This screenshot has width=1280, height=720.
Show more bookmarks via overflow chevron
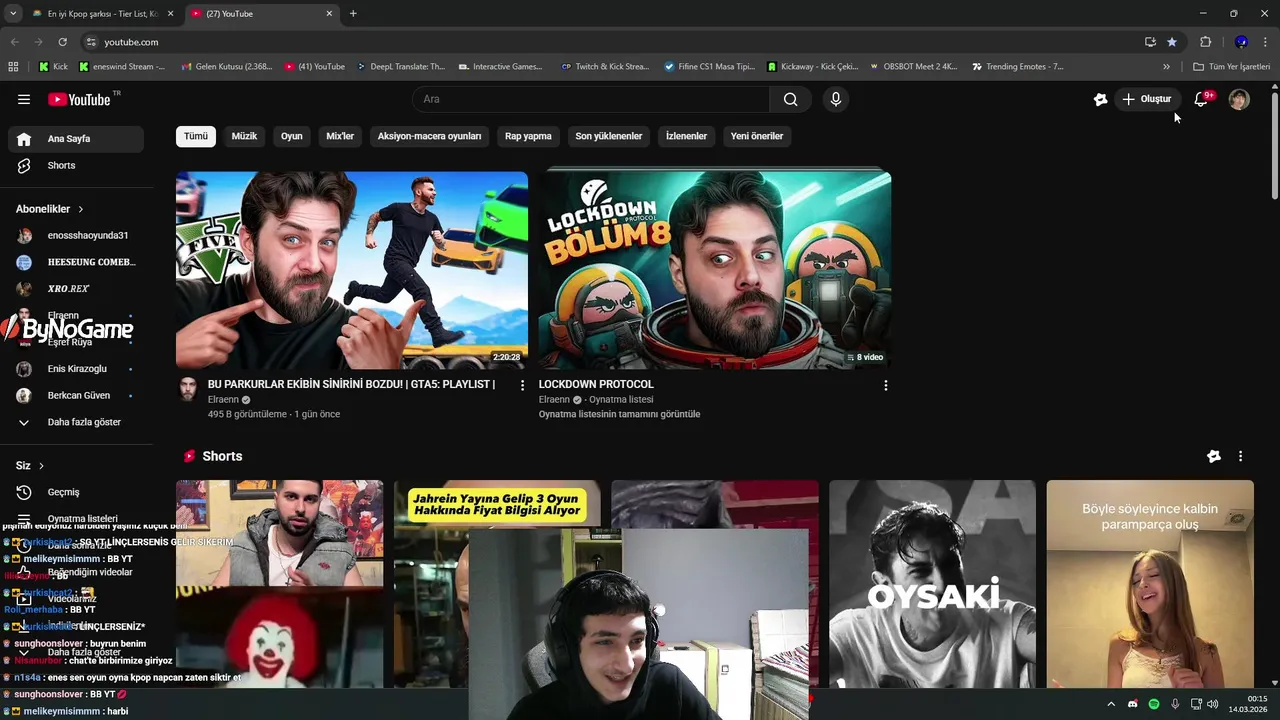1166,67
